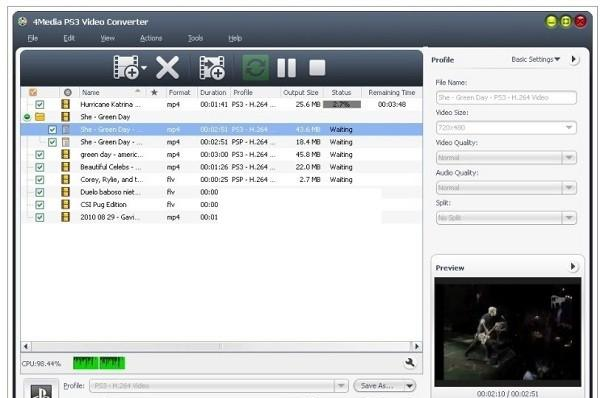The width and height of the screenshot is (600, 398).
Task: Uncheck the Beautiful Celebs file
Action: tap(39, 167)
